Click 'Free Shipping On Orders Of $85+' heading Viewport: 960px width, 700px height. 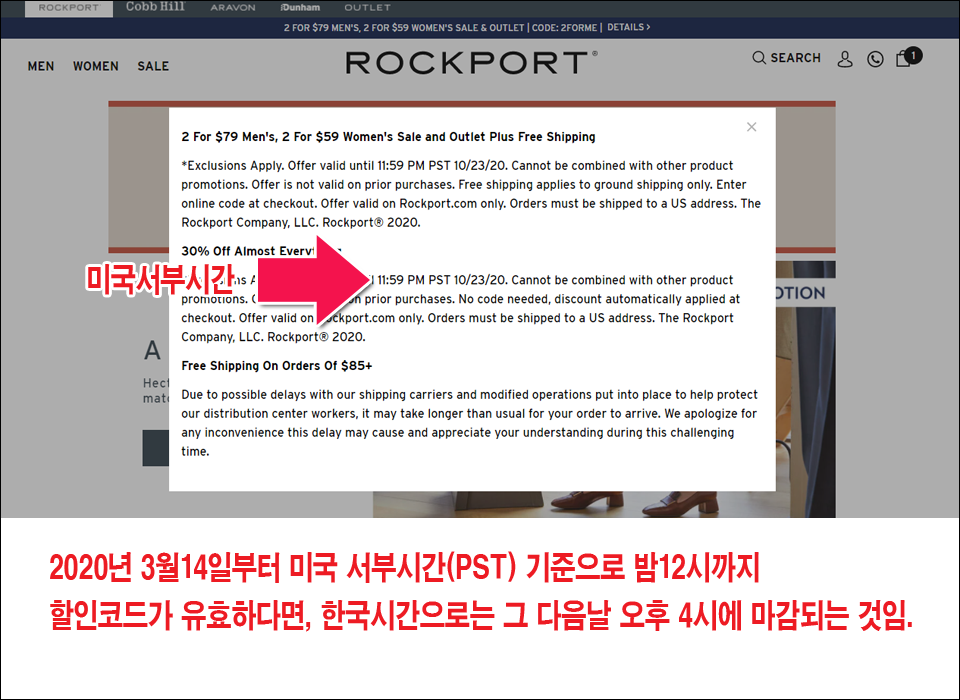click(x=277, y=366)
